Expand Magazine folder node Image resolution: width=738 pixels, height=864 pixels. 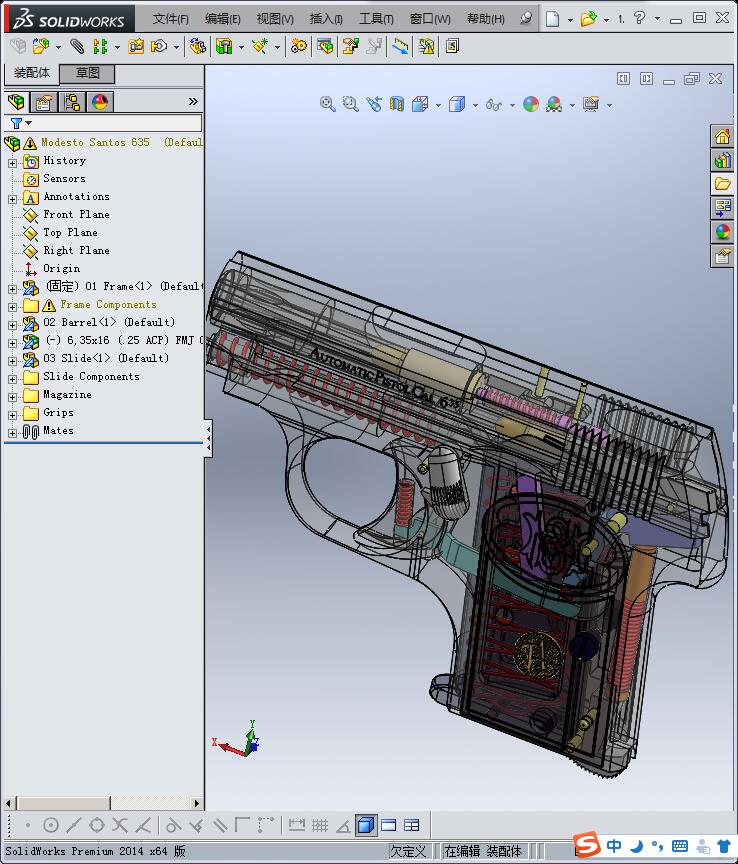pos(13,397)
